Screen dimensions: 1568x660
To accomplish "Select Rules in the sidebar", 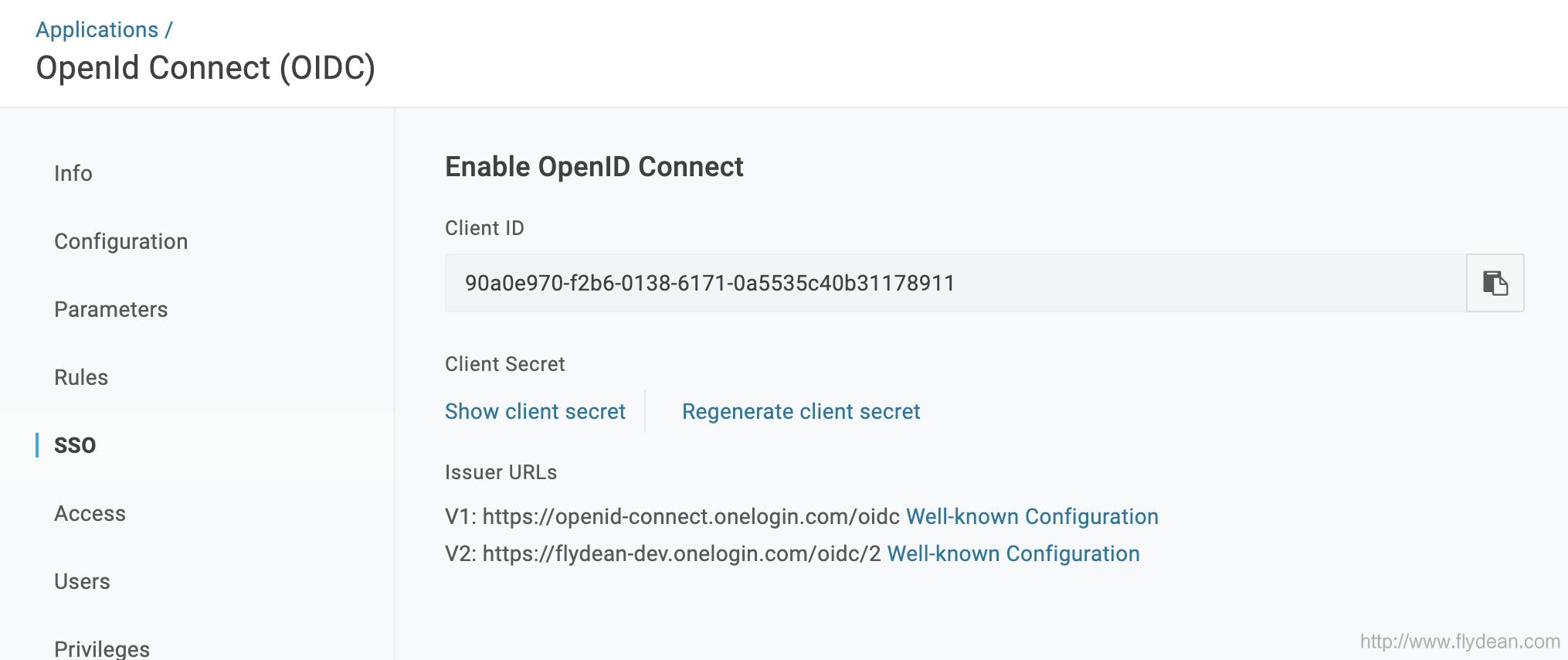I will tap(81, 377).
